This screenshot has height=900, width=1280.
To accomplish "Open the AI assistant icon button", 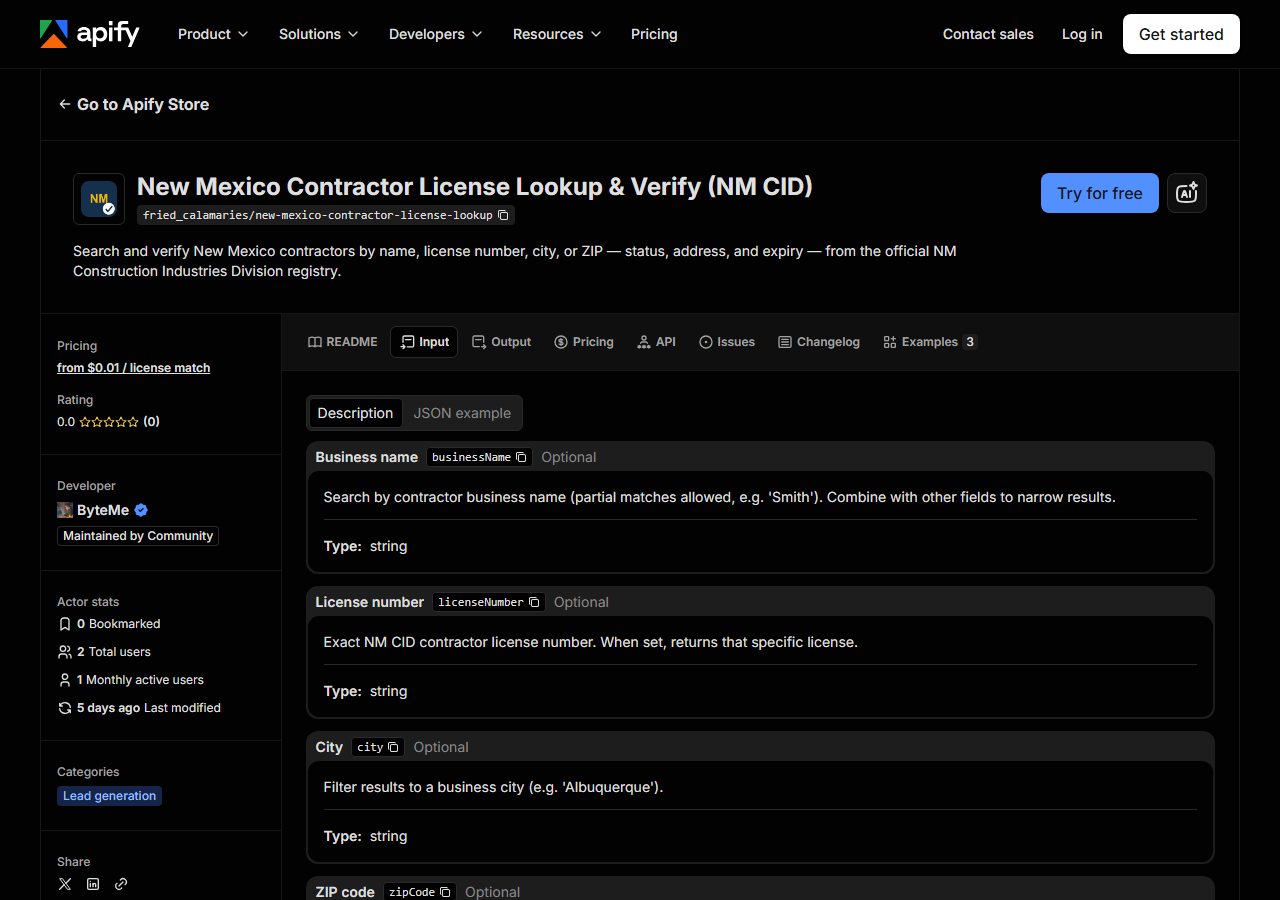I will (x=1187, y=193).
